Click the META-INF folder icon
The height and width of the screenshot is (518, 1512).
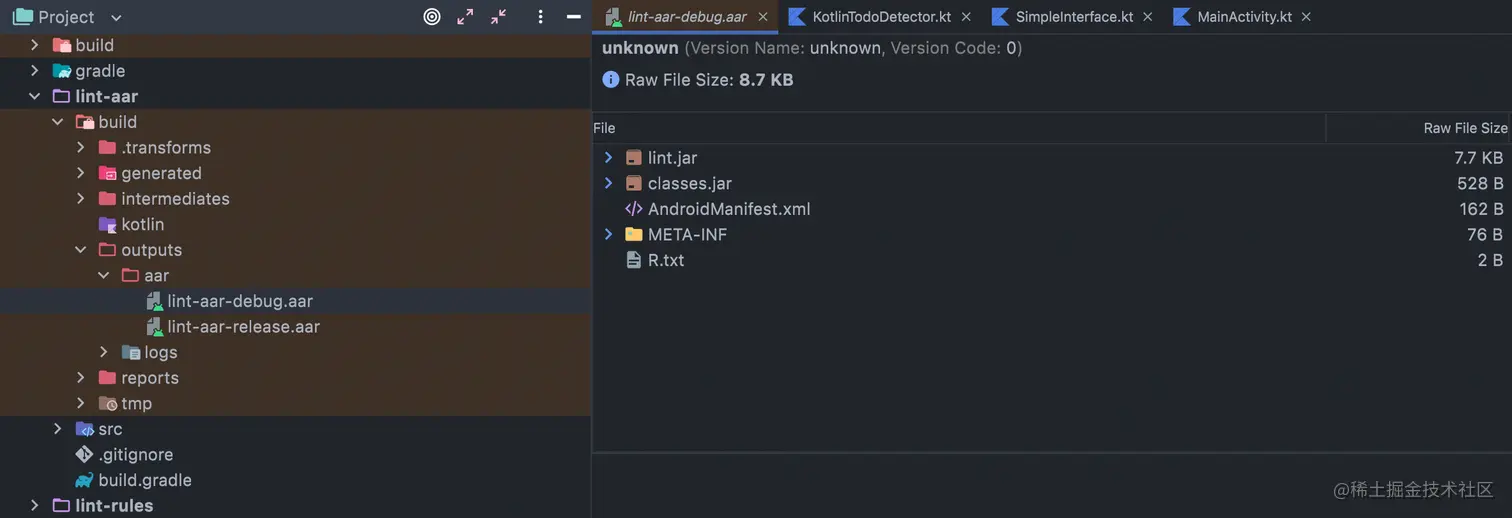(x=633, y=234)
